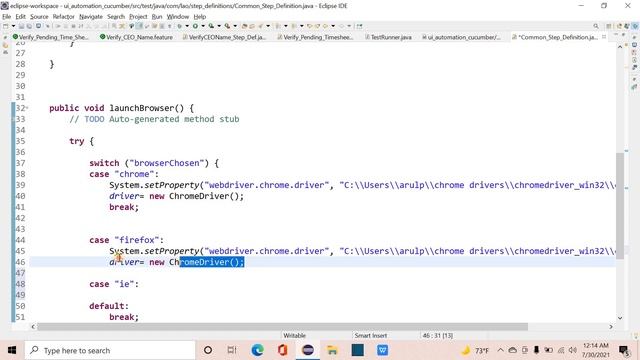Click the green Run button icon
Viewport: 640px width, 360px height.
tap(195, 26)
